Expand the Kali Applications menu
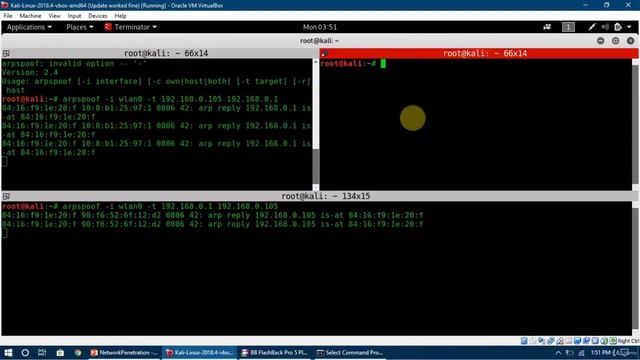Screen dimensions: 640x360 tap(29, 27)
